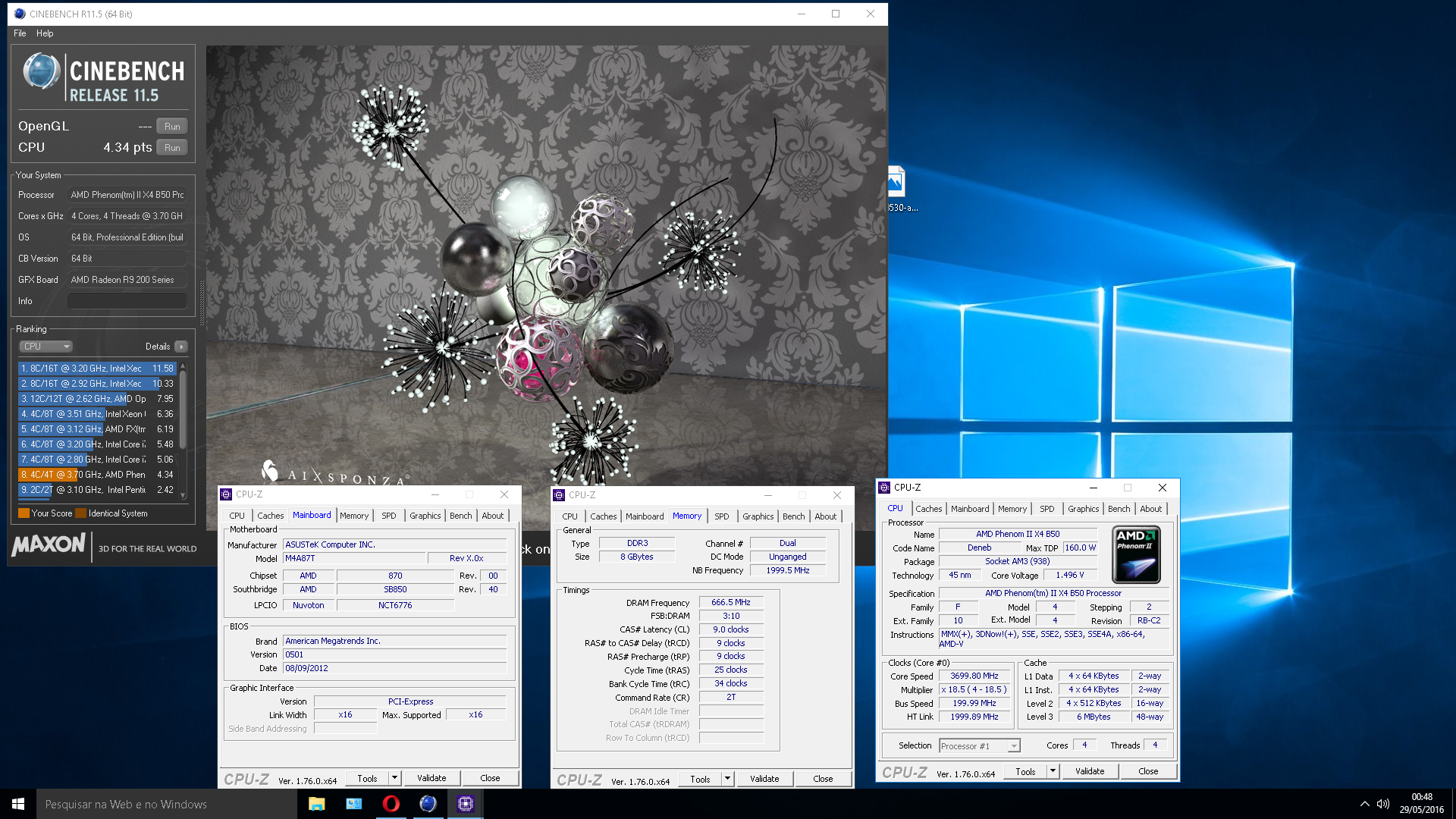Viewport: 1456px width, 819px height.
Task: Click the BIOS Version value 0501
Action: 394,654
